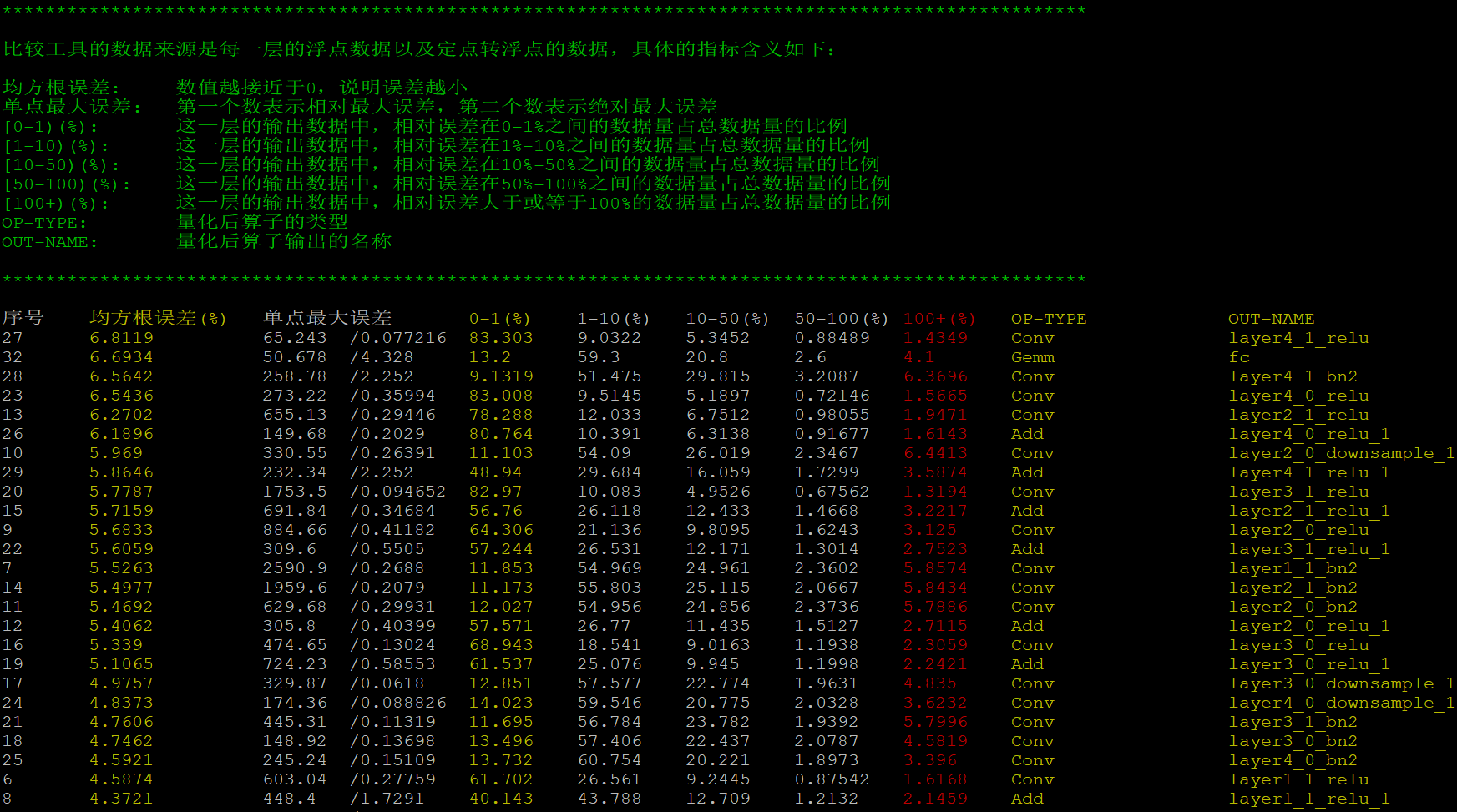The width and height of the screenshot is (1457, 812).
Task: Click layer2_0_downsample_1 output name
Action: 1342,453
